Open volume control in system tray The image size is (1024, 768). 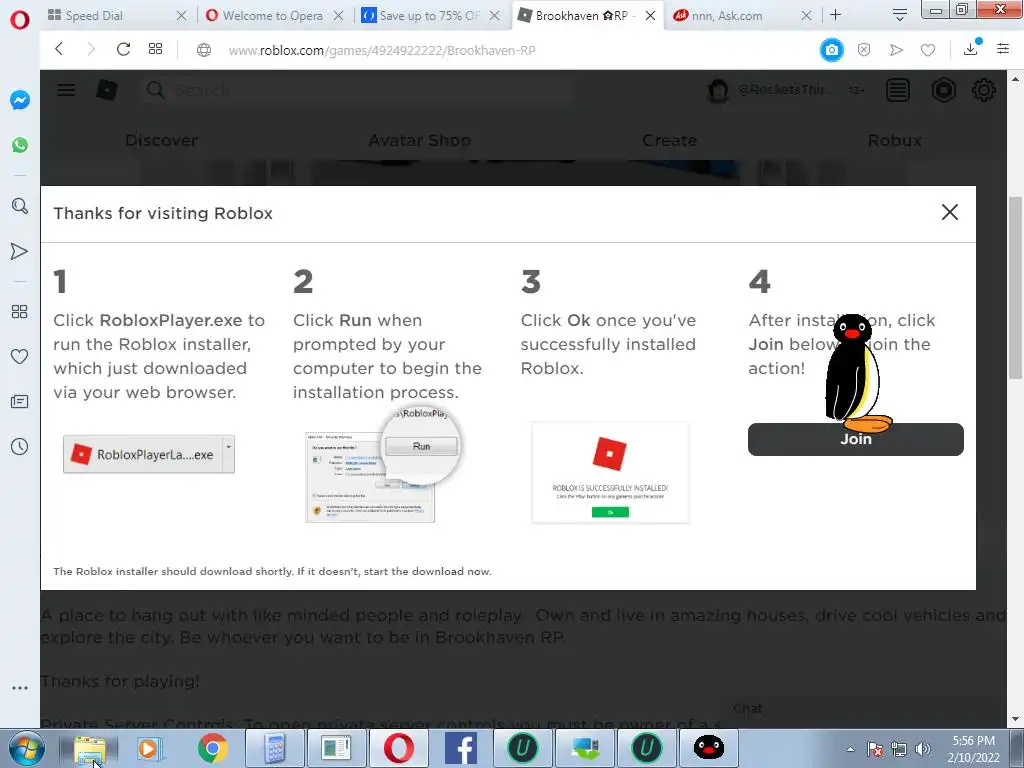click(x=922, y=749)
